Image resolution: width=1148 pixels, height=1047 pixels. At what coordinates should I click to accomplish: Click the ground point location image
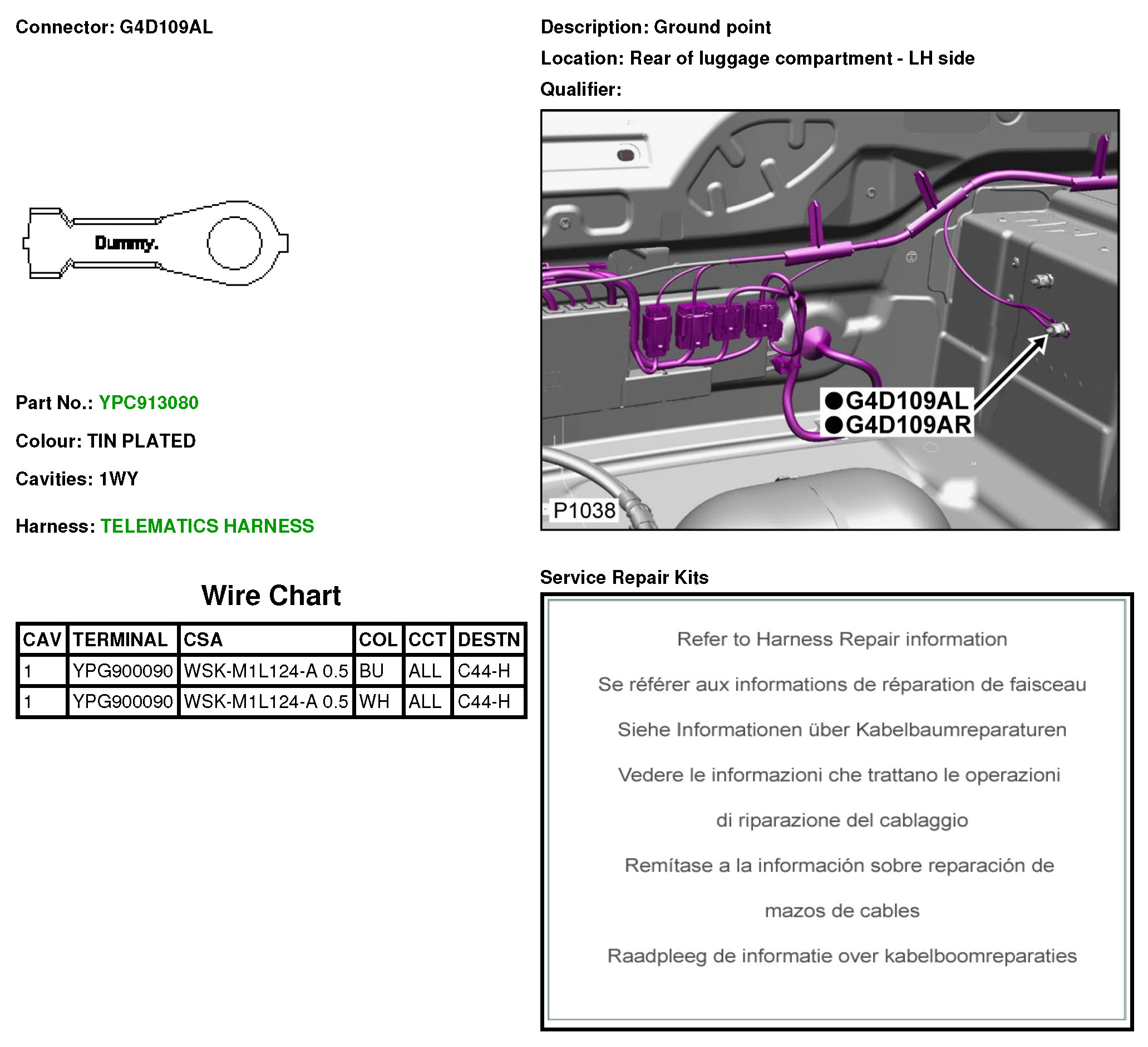tap(830, 320)
